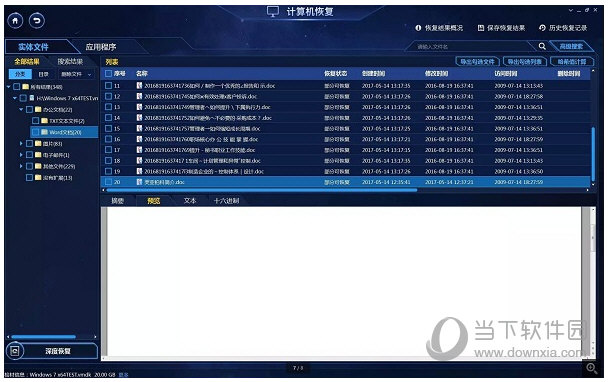This screenshot has height=382, width=611.
Task: Check the box for row 11
Action: click(108, 85)
